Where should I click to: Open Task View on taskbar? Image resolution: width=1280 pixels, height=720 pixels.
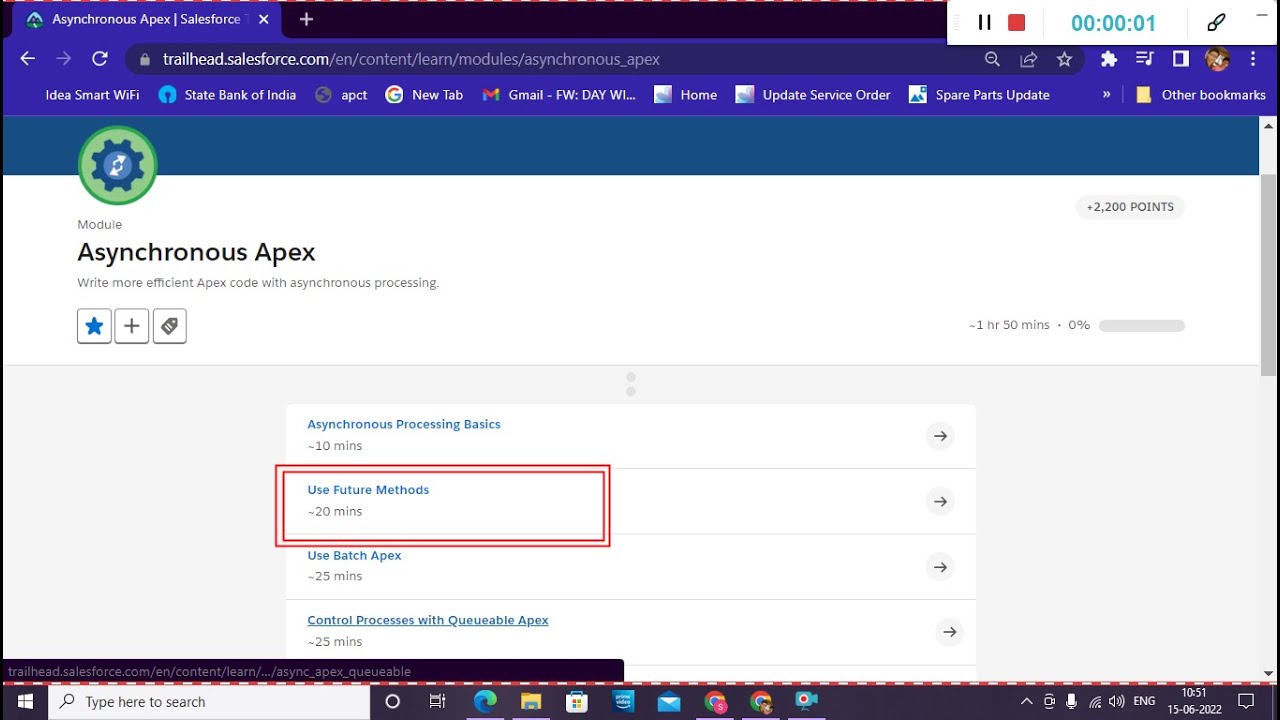437,702
